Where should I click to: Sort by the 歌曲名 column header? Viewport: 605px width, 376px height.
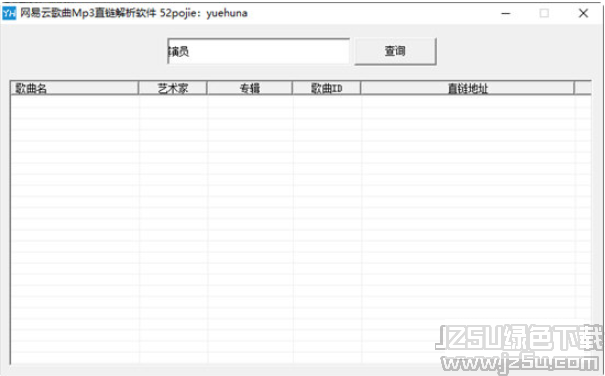coord(74,88)
